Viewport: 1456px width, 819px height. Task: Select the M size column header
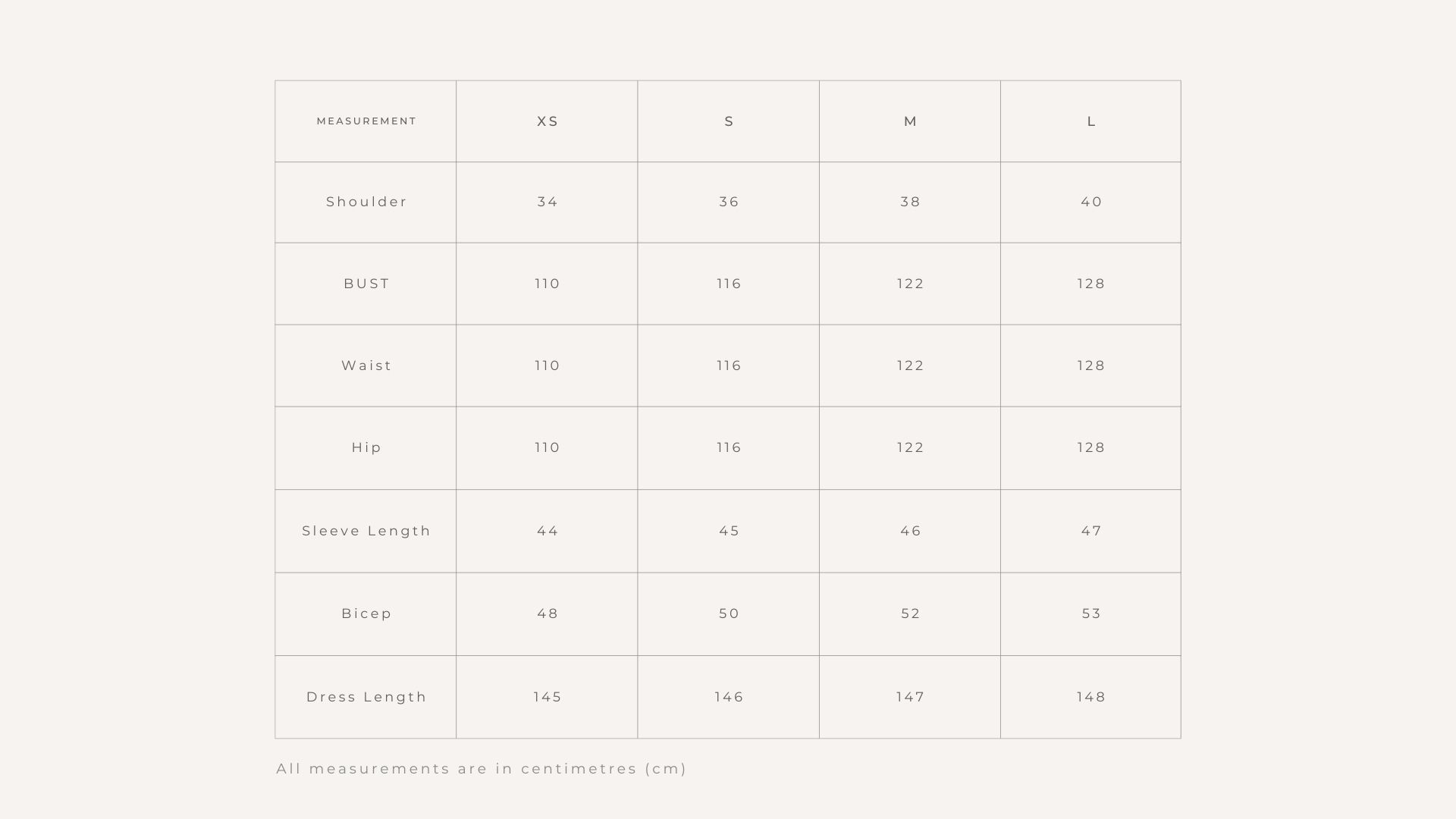click(910, 121)
